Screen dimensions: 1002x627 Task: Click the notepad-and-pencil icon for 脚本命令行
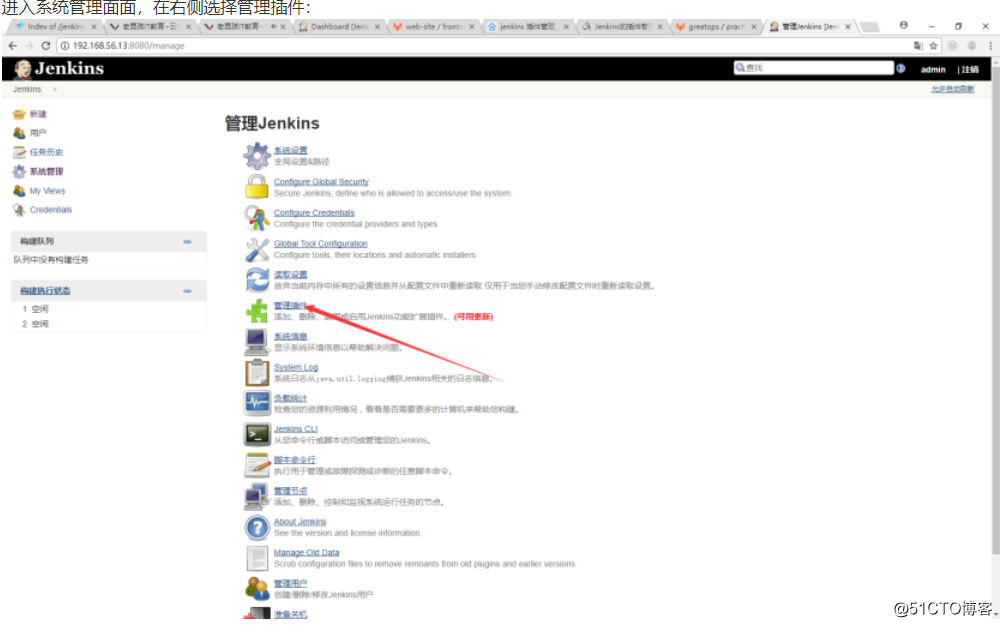[257, 465]
